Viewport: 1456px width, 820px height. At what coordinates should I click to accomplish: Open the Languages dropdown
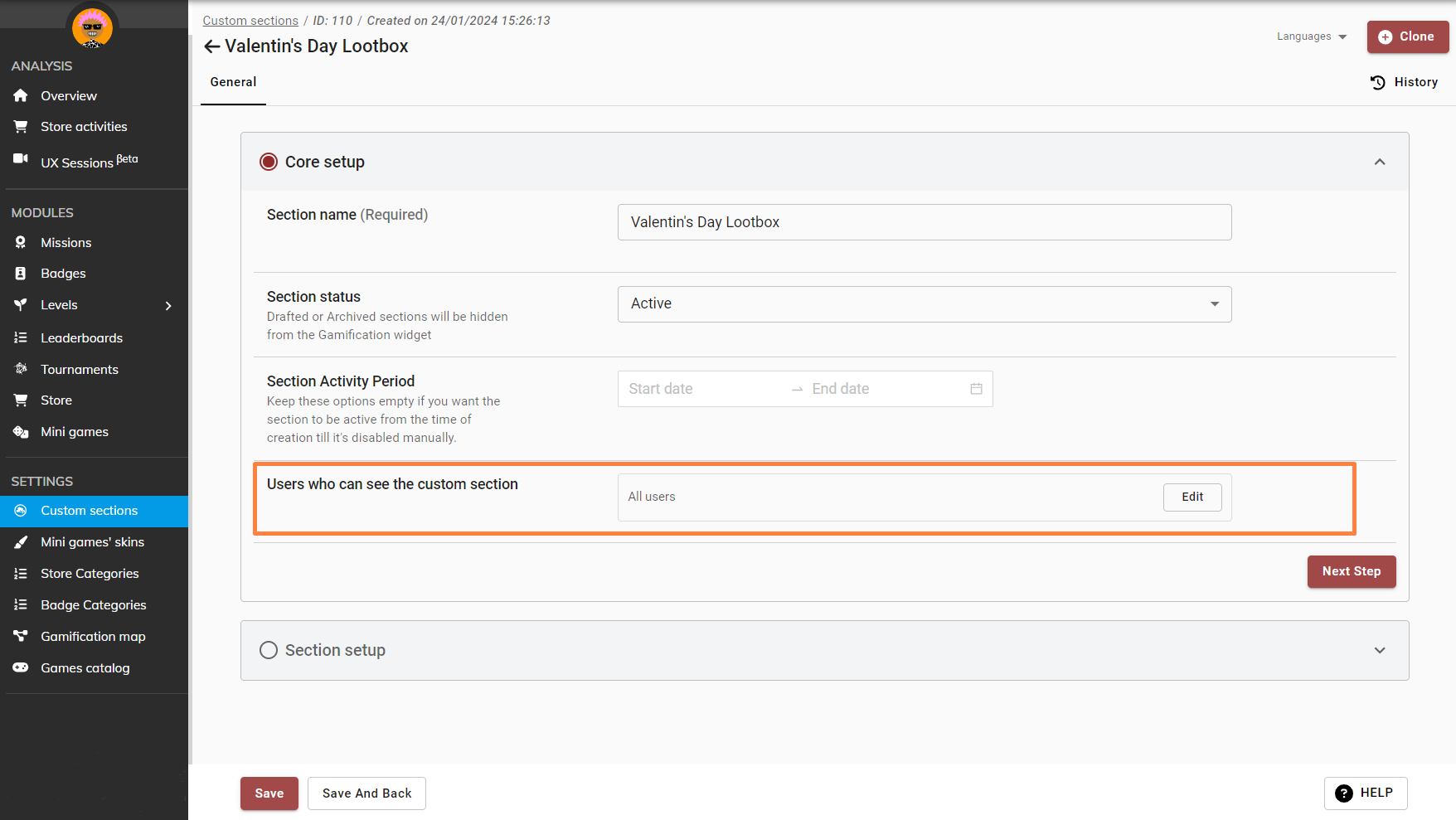click(x=1311, y=36)
